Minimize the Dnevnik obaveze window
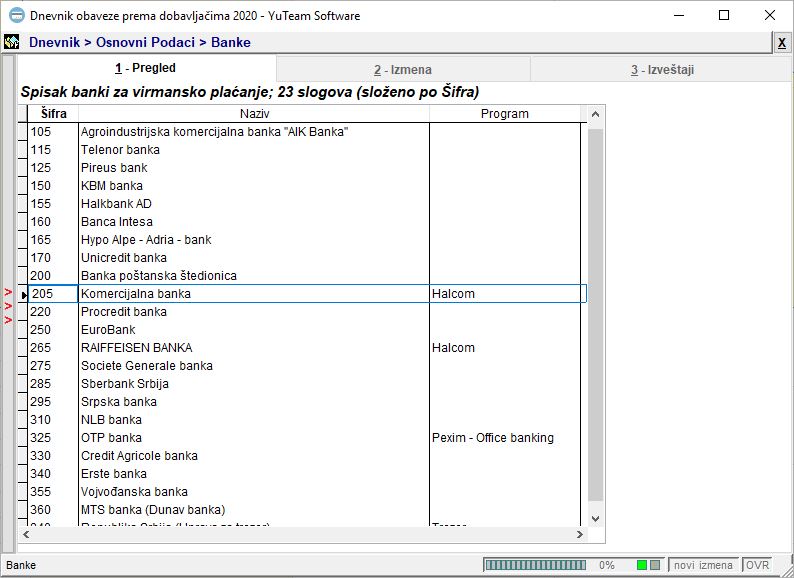794x578 pixels. point(679,15)
